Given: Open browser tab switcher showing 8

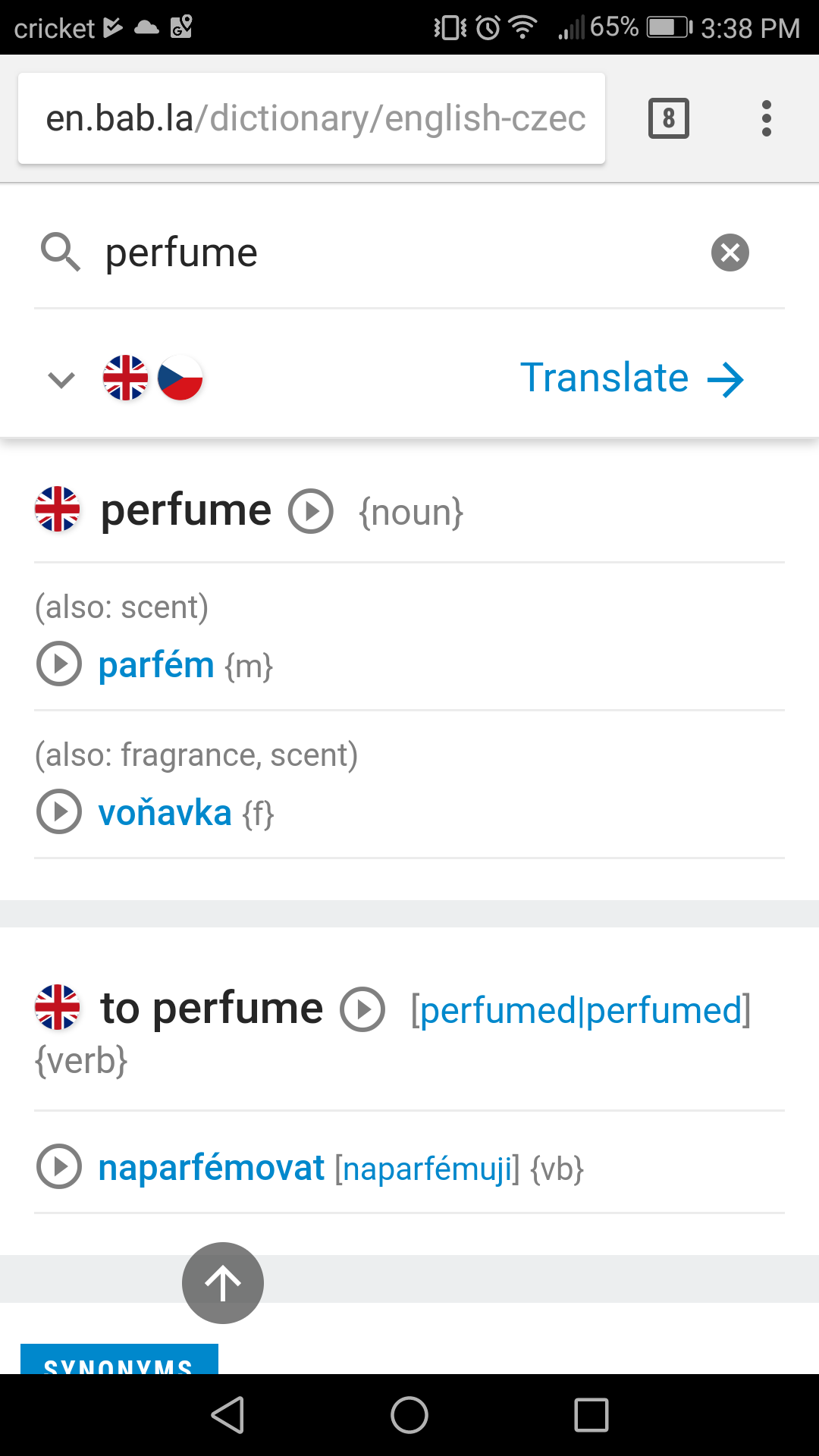Looking at the screenshot, I should (668, 118).
